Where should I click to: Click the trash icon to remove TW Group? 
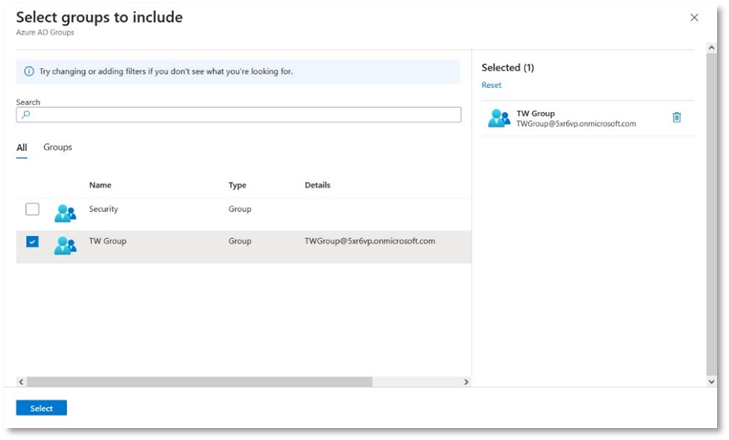(677, 117)
